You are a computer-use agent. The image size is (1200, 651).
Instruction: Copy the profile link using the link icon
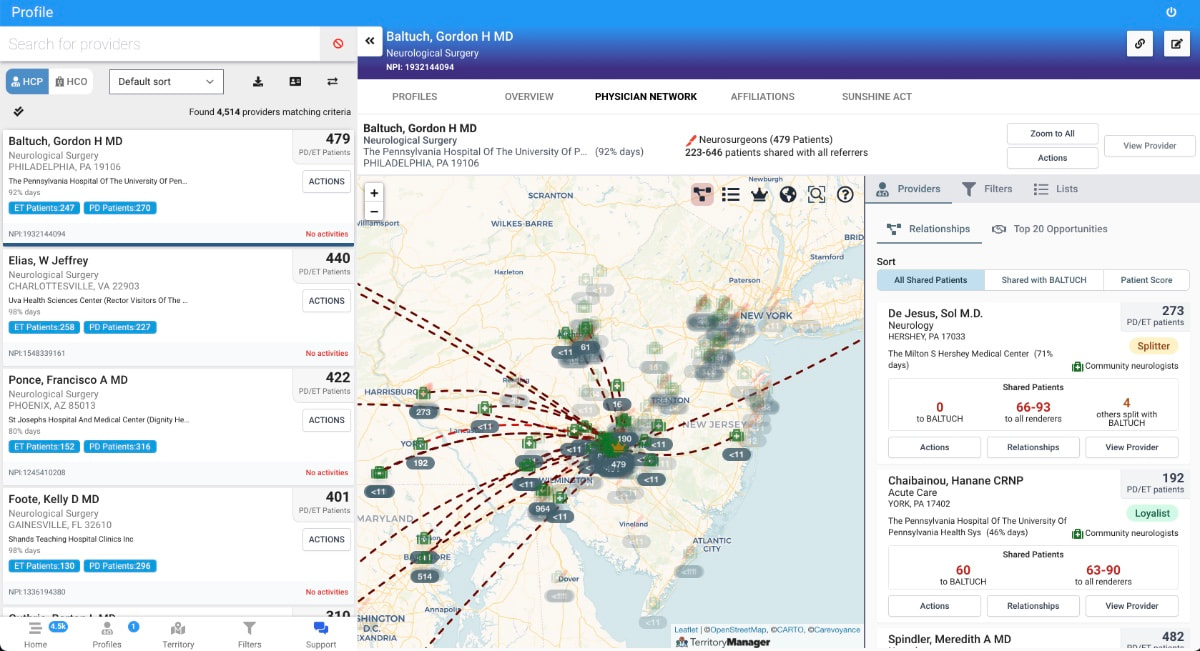(1139, 44)
